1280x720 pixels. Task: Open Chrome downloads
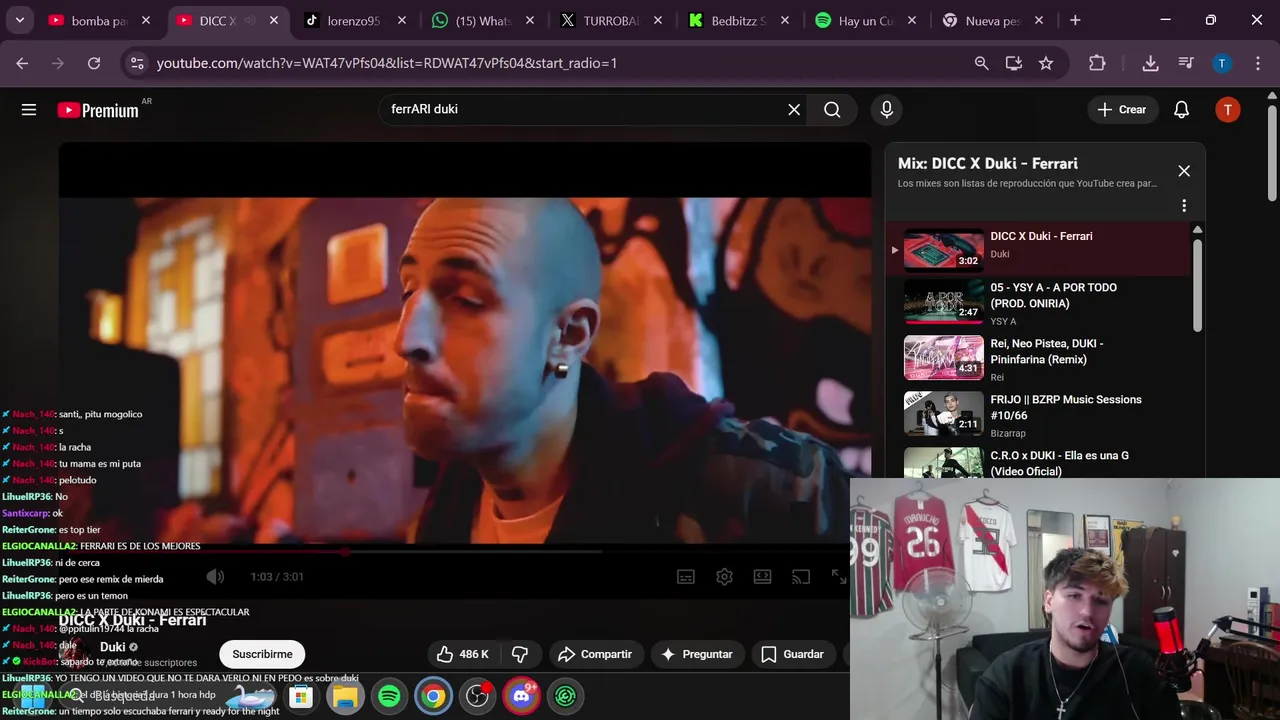[1150, 63]
